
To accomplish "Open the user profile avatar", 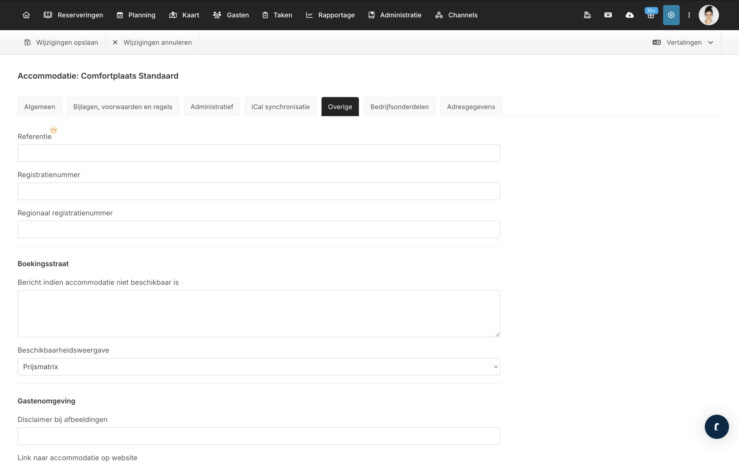I will tap(708, 15).
